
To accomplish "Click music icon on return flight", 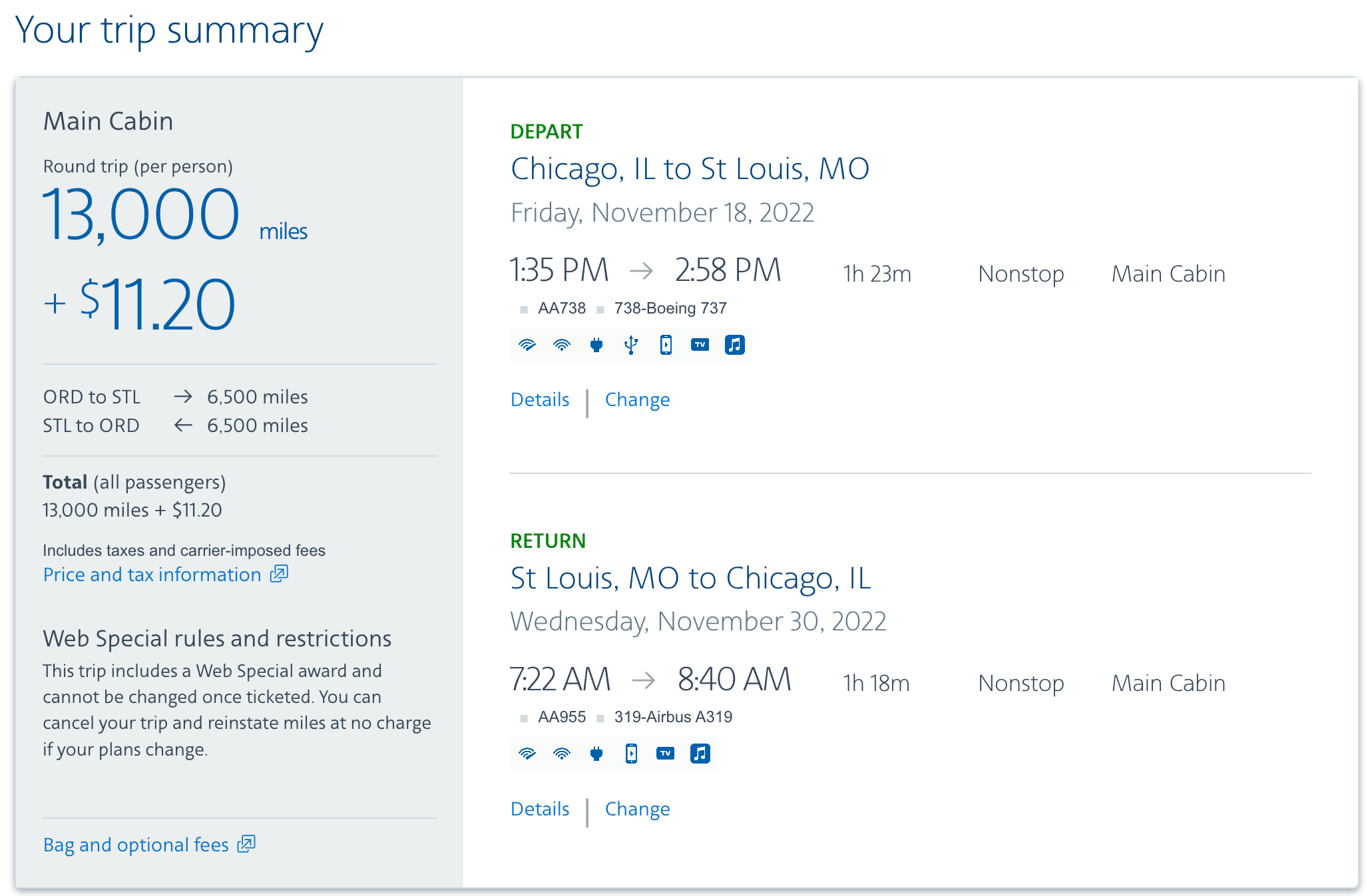I will (700, 754).
